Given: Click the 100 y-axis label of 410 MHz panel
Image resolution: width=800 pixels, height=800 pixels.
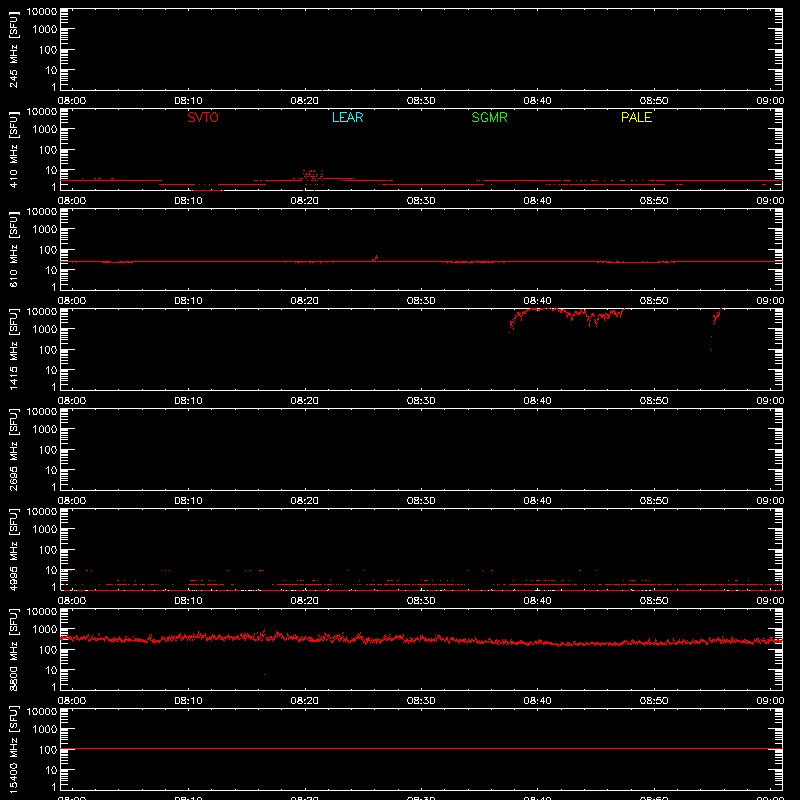Looking at the screenshot, I should coord(48,149).
